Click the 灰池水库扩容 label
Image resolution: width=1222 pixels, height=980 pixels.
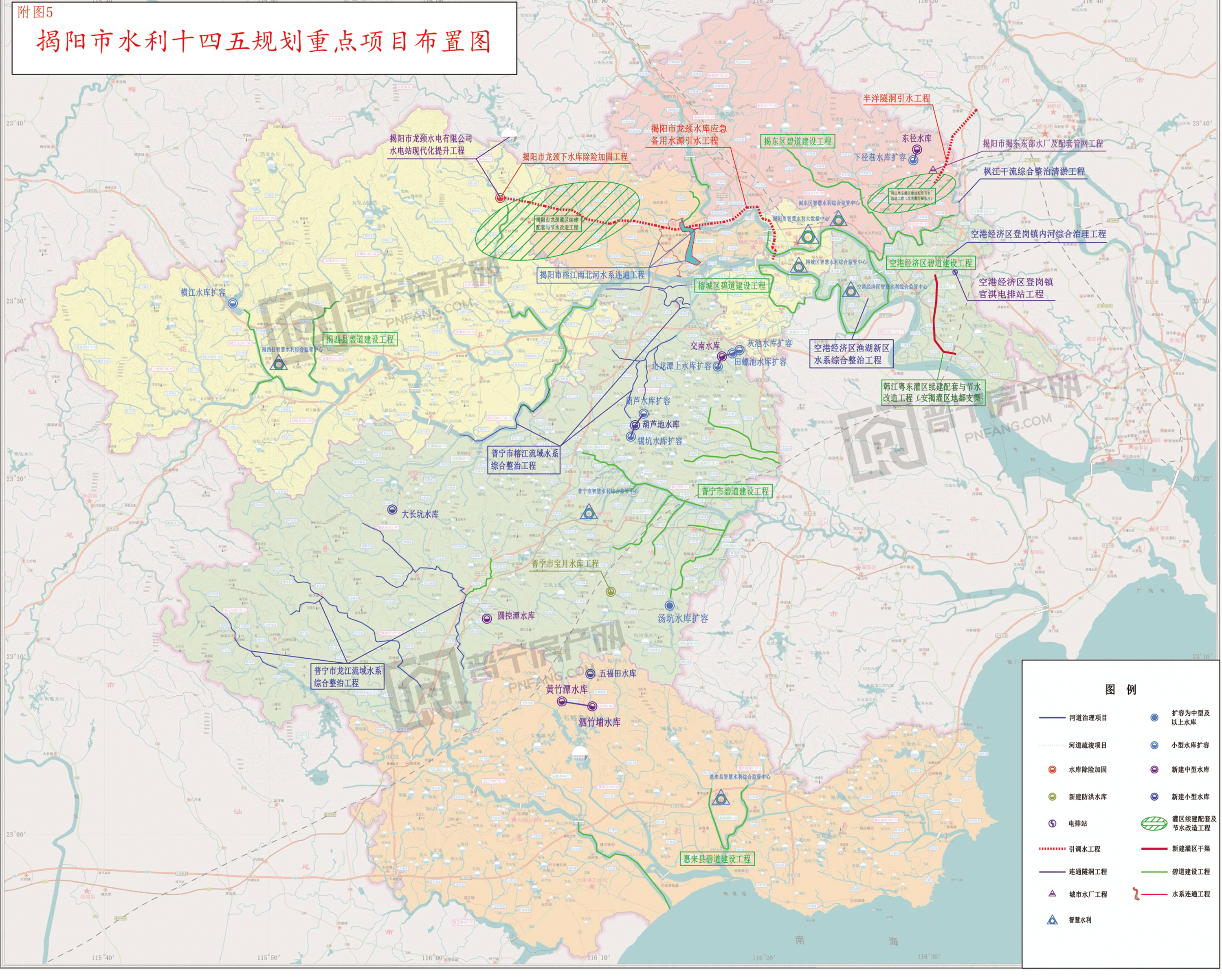pos(770,343)
